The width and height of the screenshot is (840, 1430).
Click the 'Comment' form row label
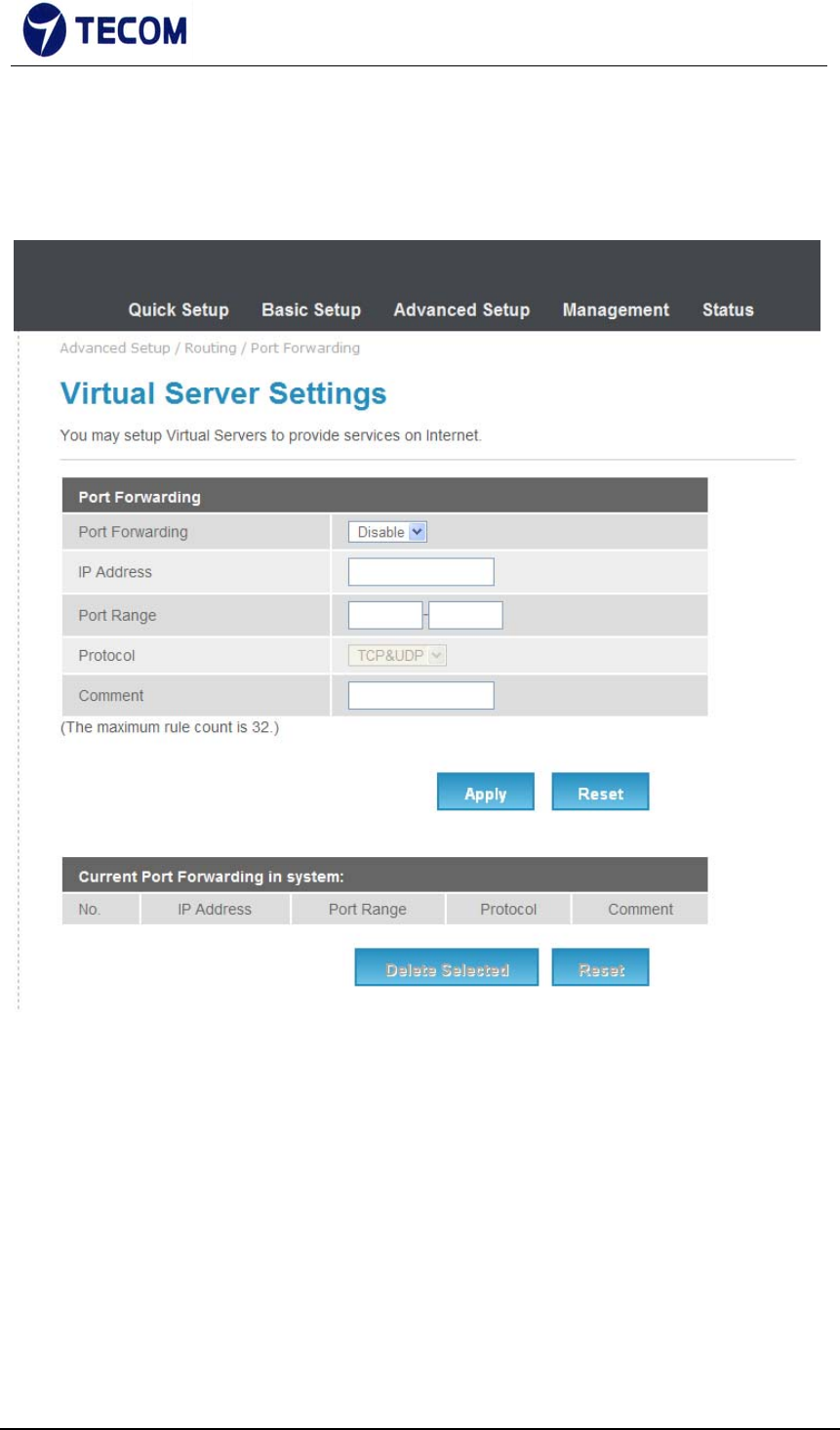[111, 696]
